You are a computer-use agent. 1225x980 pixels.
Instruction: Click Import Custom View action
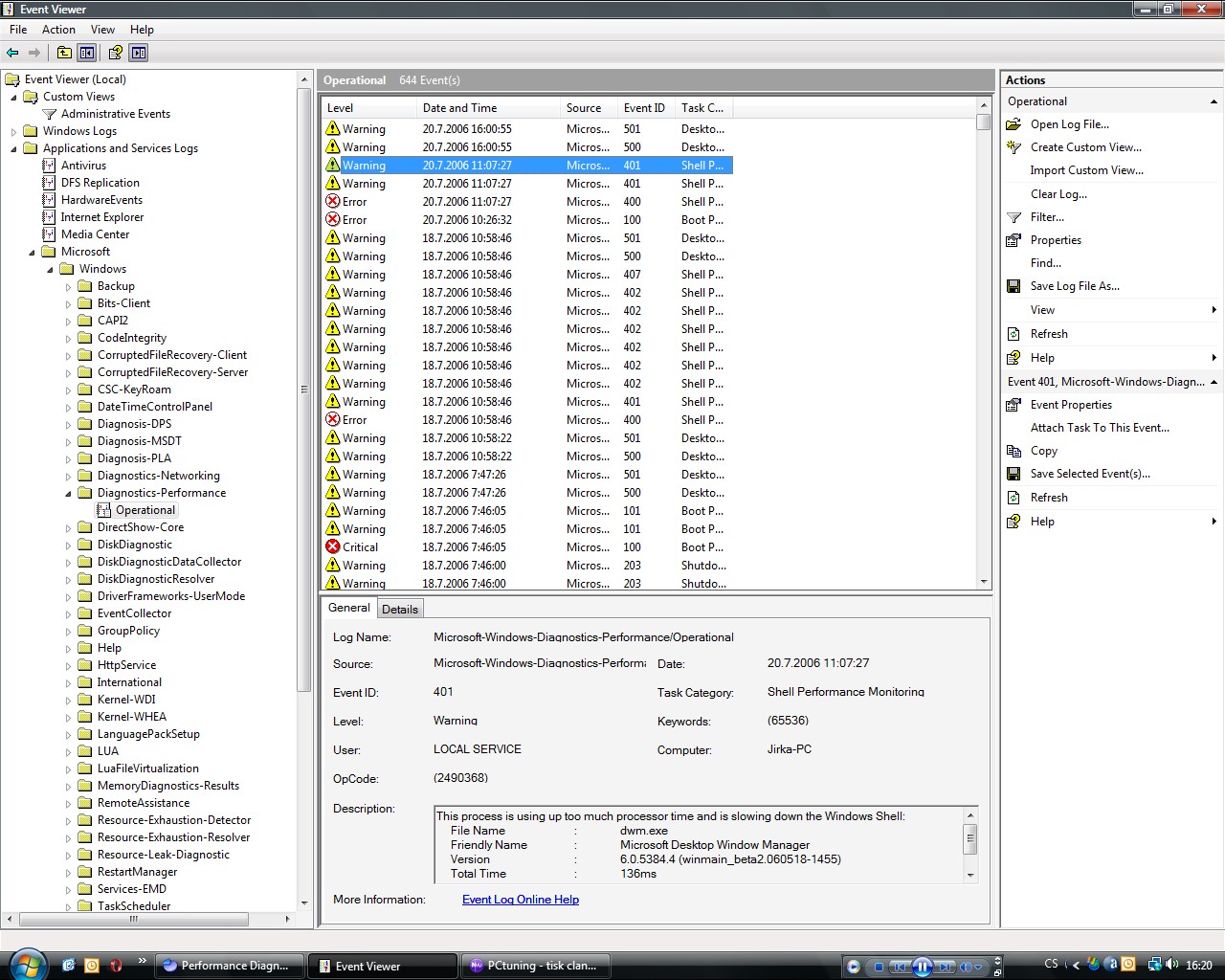[1086, 170]
